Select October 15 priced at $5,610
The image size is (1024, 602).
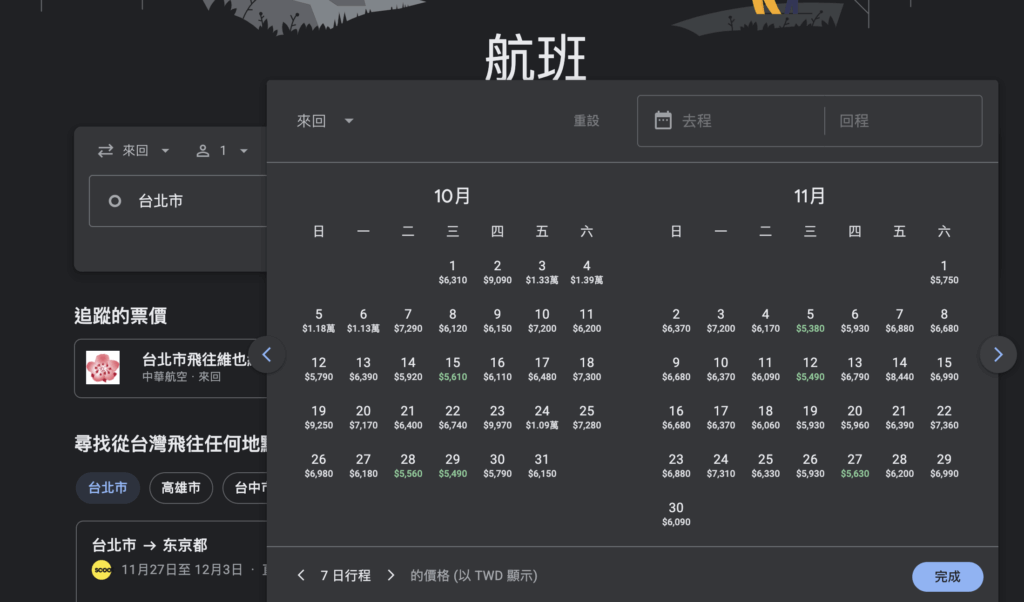pos(453,369)
